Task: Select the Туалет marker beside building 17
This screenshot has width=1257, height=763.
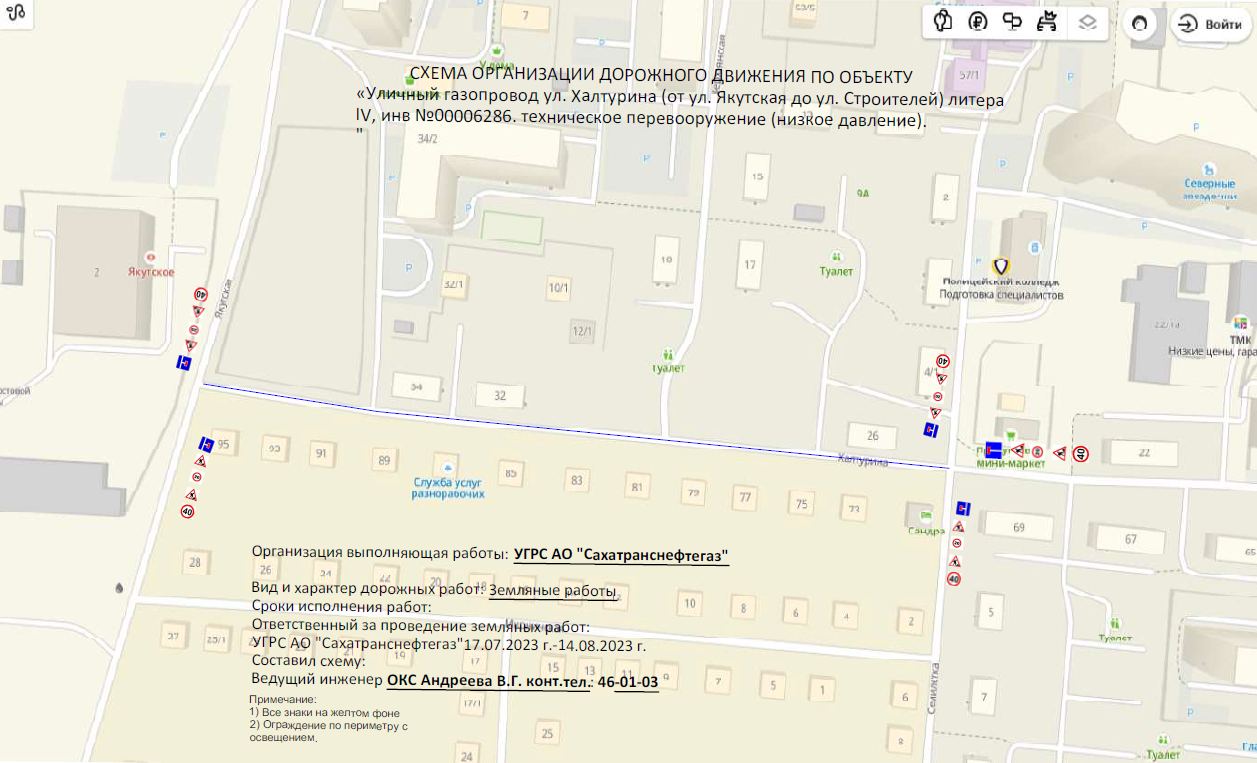Action: [836, 257]
